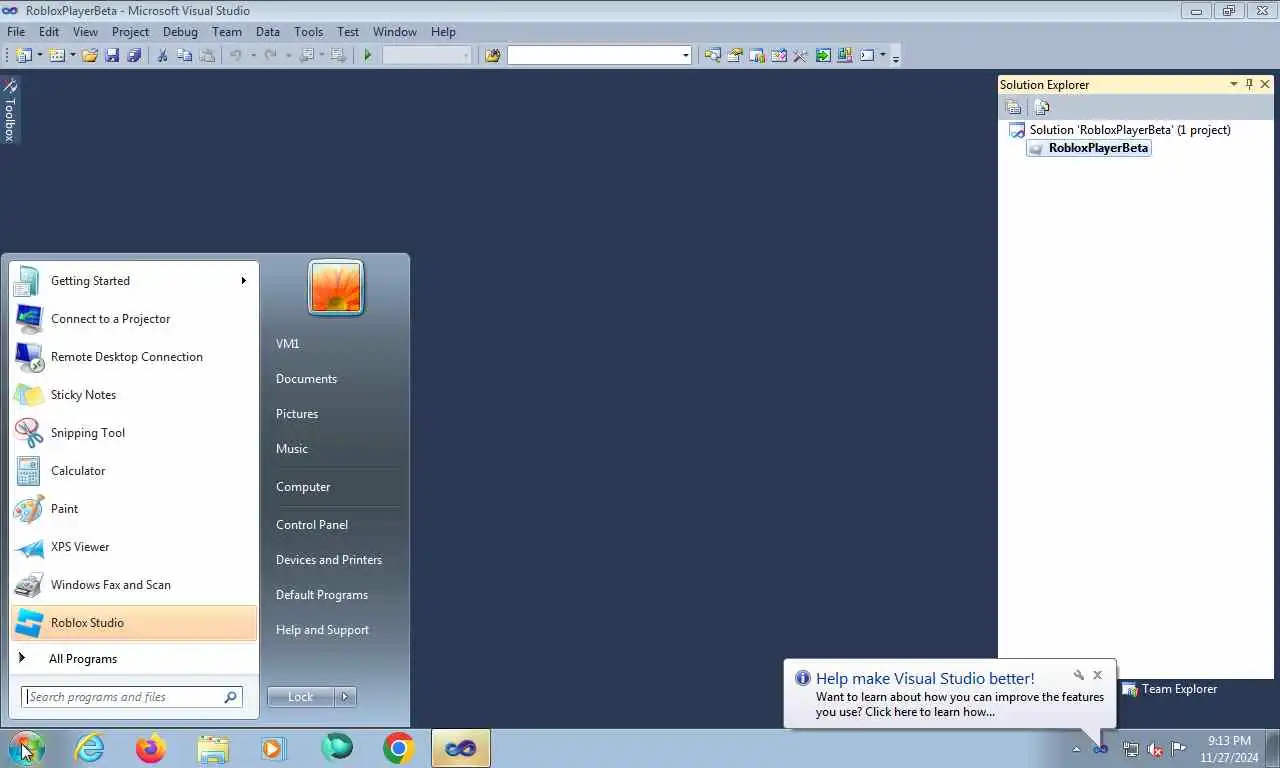1280x768 pixels.
Task: Click the New Project toolbar icon
Action: tap(23, 56)
